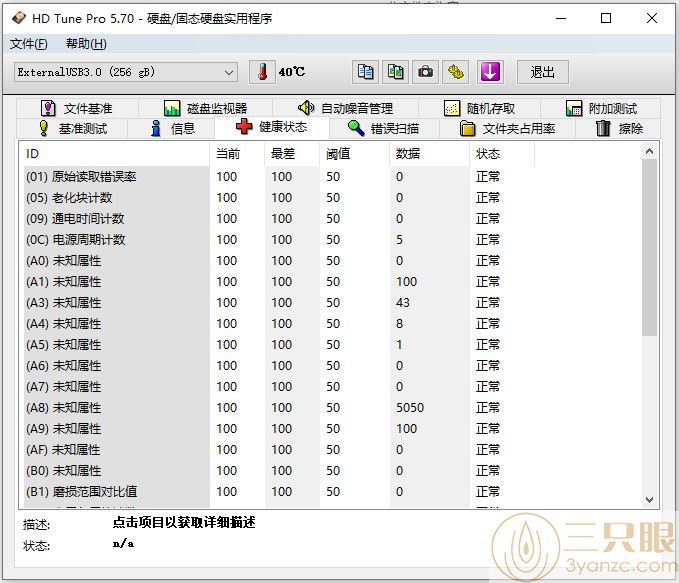679x583 pixels.
Task: Click the purple down-arrow minimize to tray icon
Action: pos(490,72)
